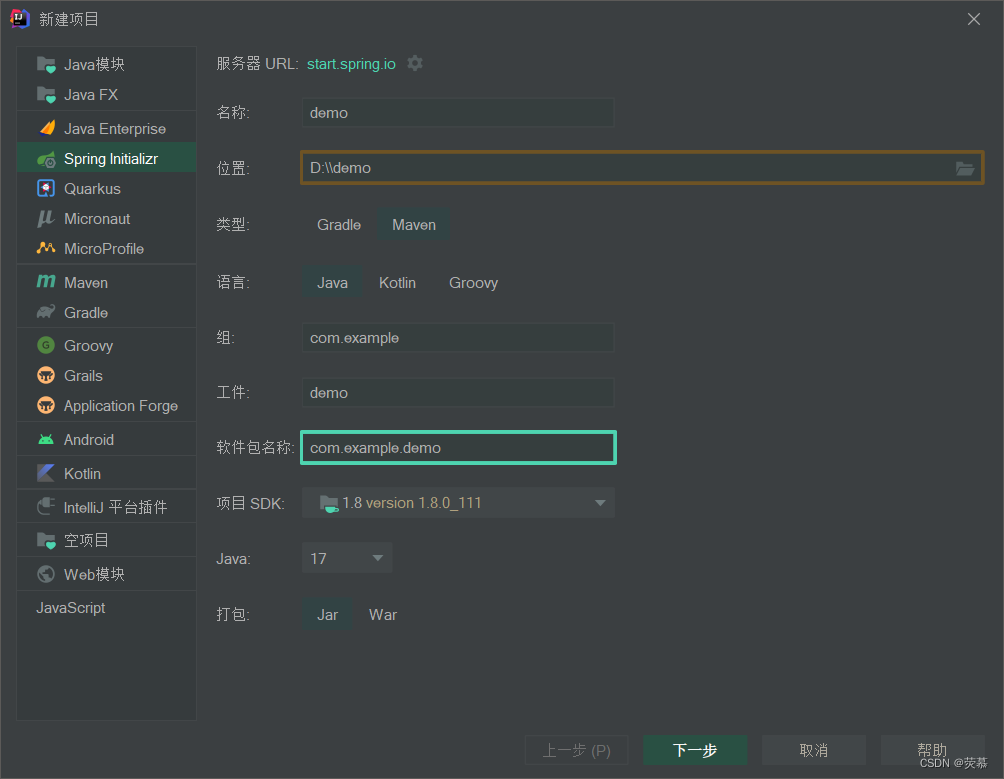Open the start.spring.io server link
This screenshot has width=1004, height=779.
tap(351, 64)
